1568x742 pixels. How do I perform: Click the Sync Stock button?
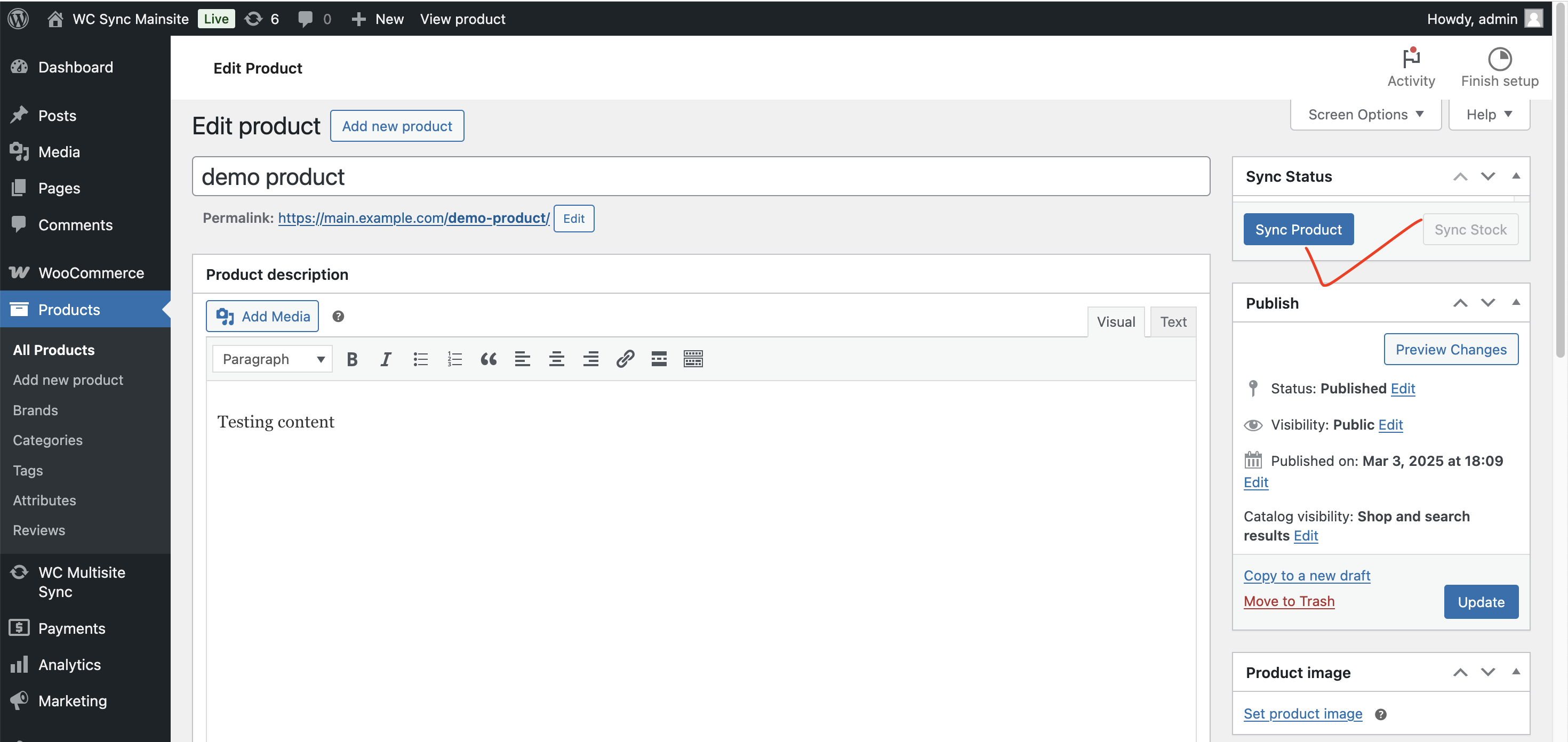(x=1470, y=229)
